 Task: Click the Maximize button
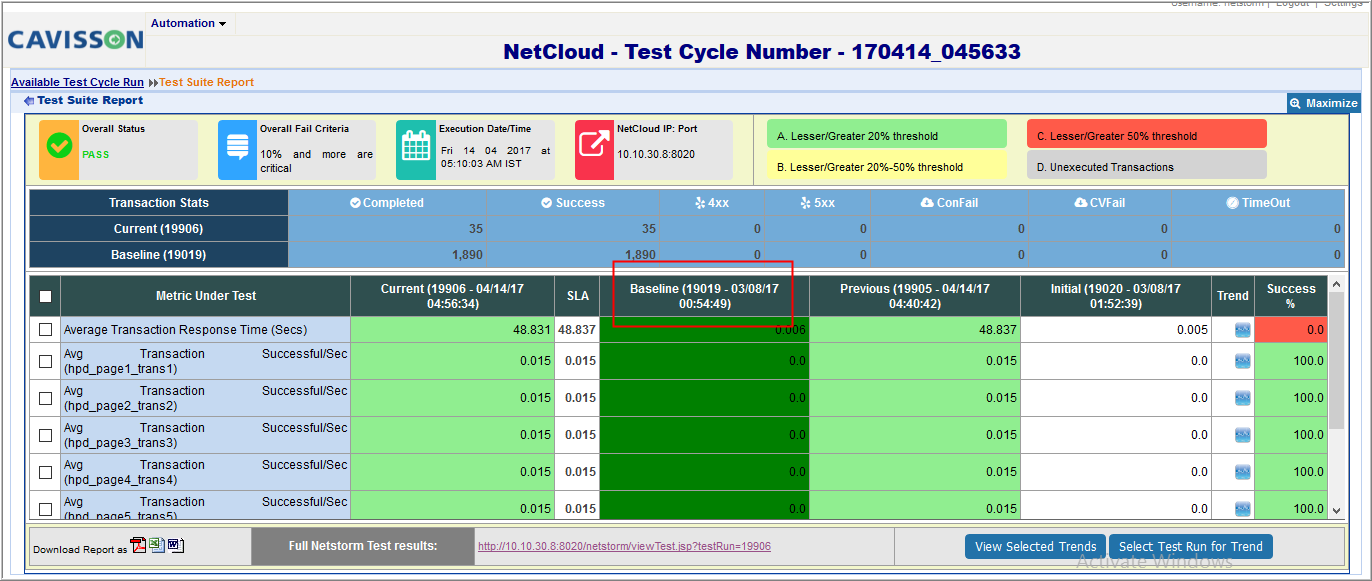pos(1324,103)
